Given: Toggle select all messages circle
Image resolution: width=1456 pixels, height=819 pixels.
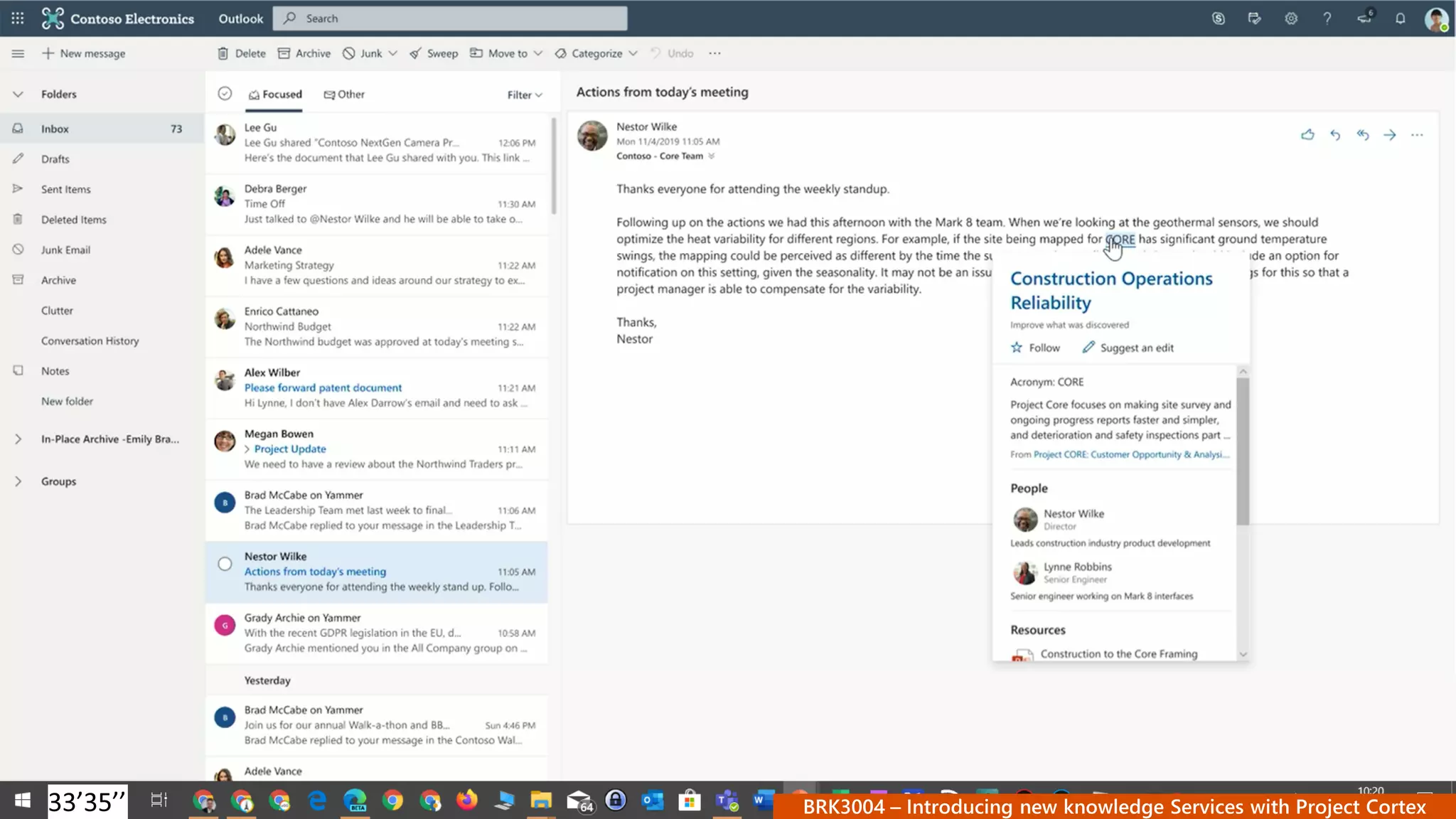Looking at the screenshot, I should tap(225, 94).
